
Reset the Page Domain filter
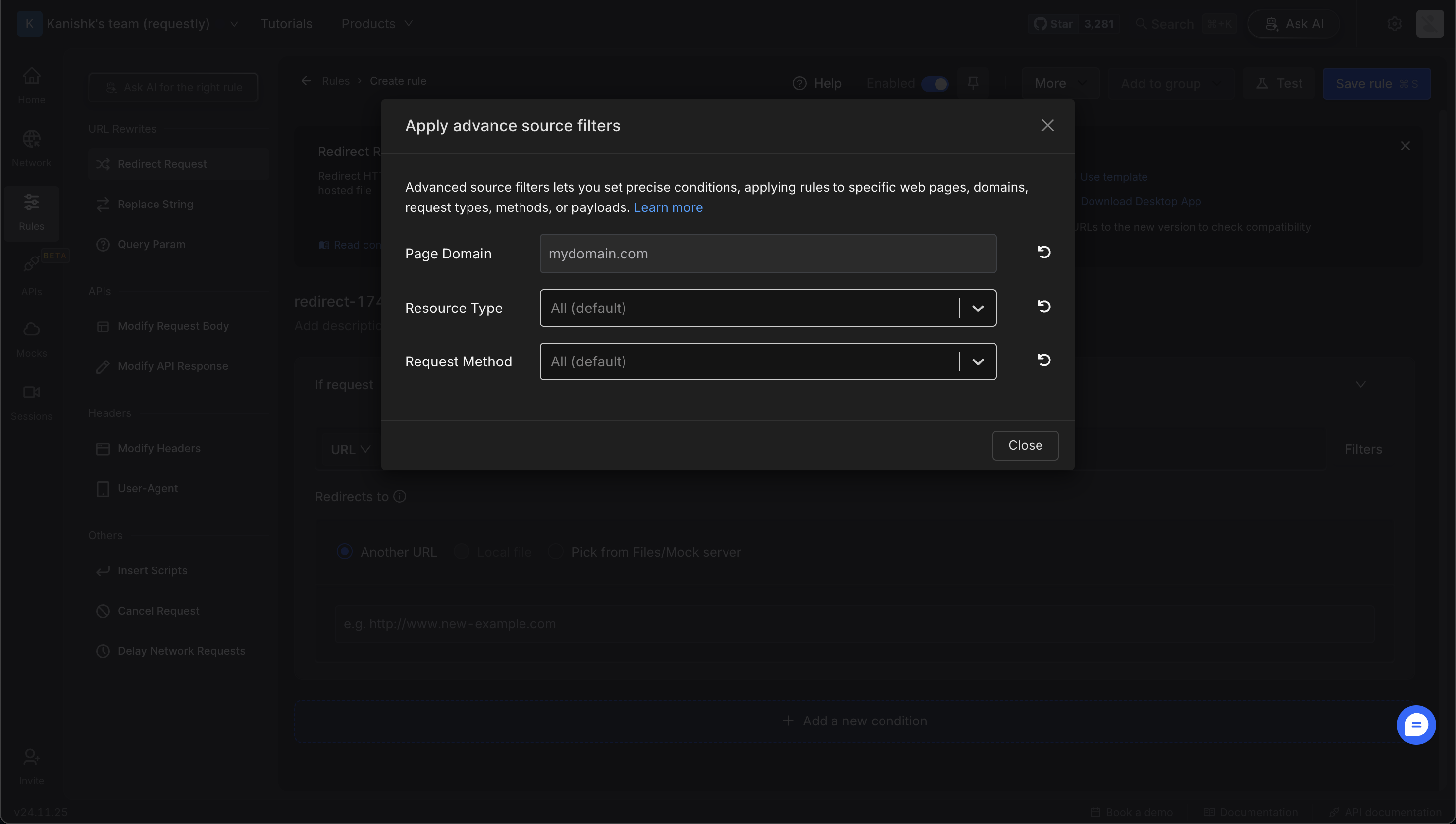point(1044,252)
